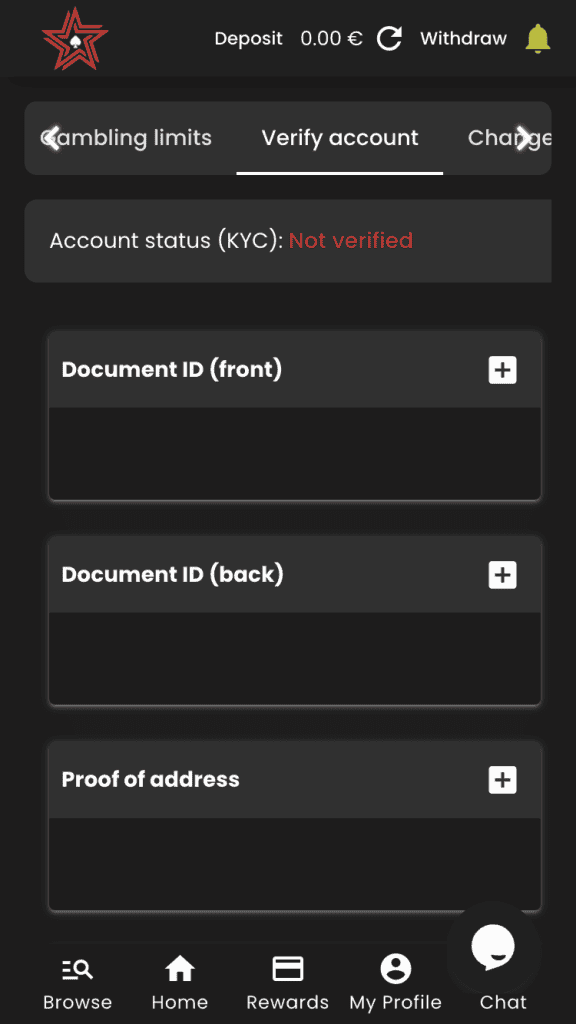Slide tabs right with the right arrow

click(x=523, y=138)
